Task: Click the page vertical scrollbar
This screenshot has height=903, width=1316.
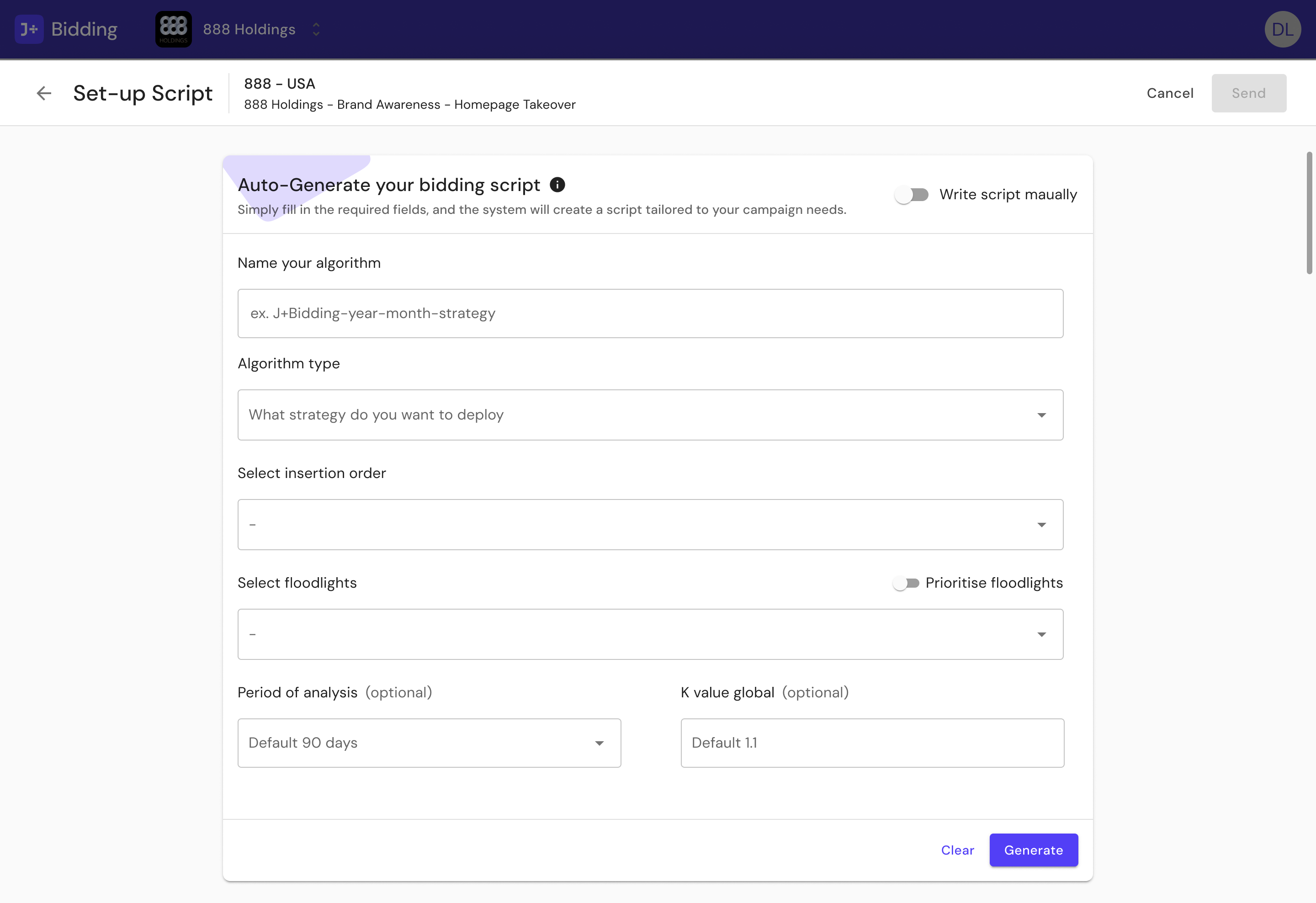Action: click(1309, 213)
